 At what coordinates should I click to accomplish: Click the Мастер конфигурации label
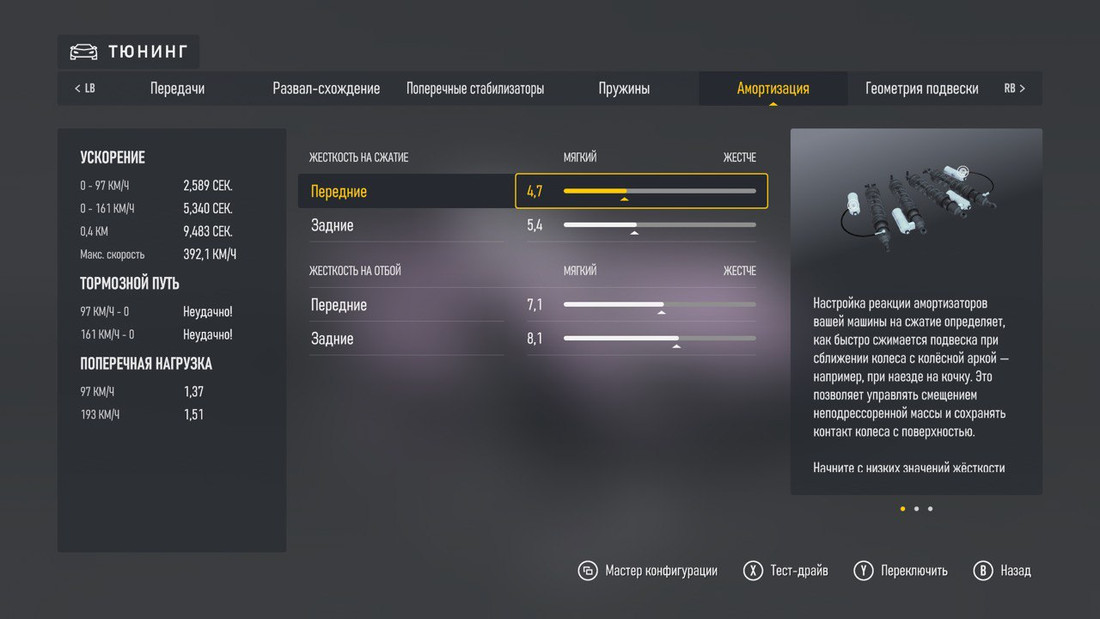pos(662,571)
